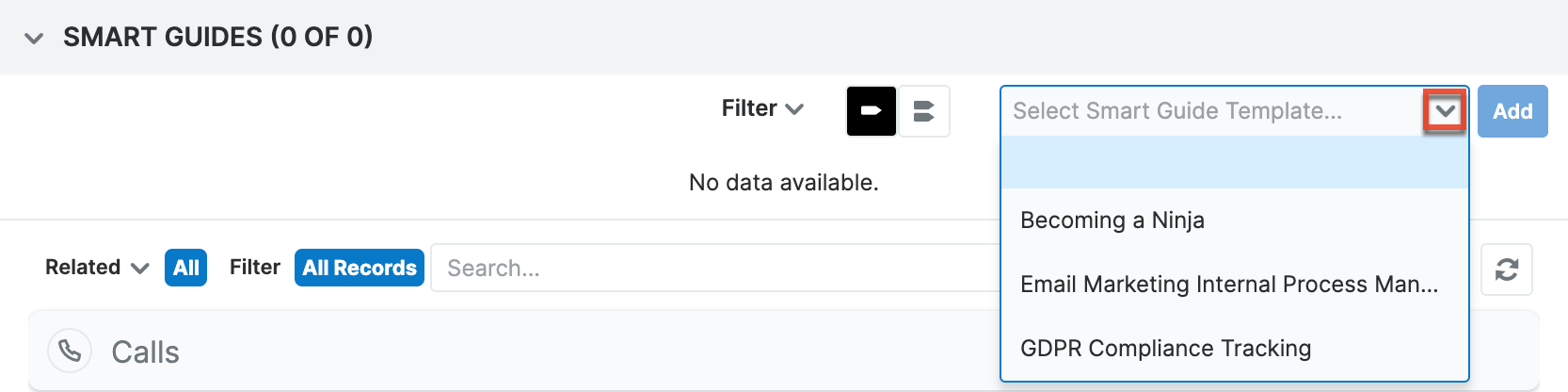The width and height of the screenshot is (1568, 392).
Task: Switch to the horizontal guide view
Action: pos(872,111)
